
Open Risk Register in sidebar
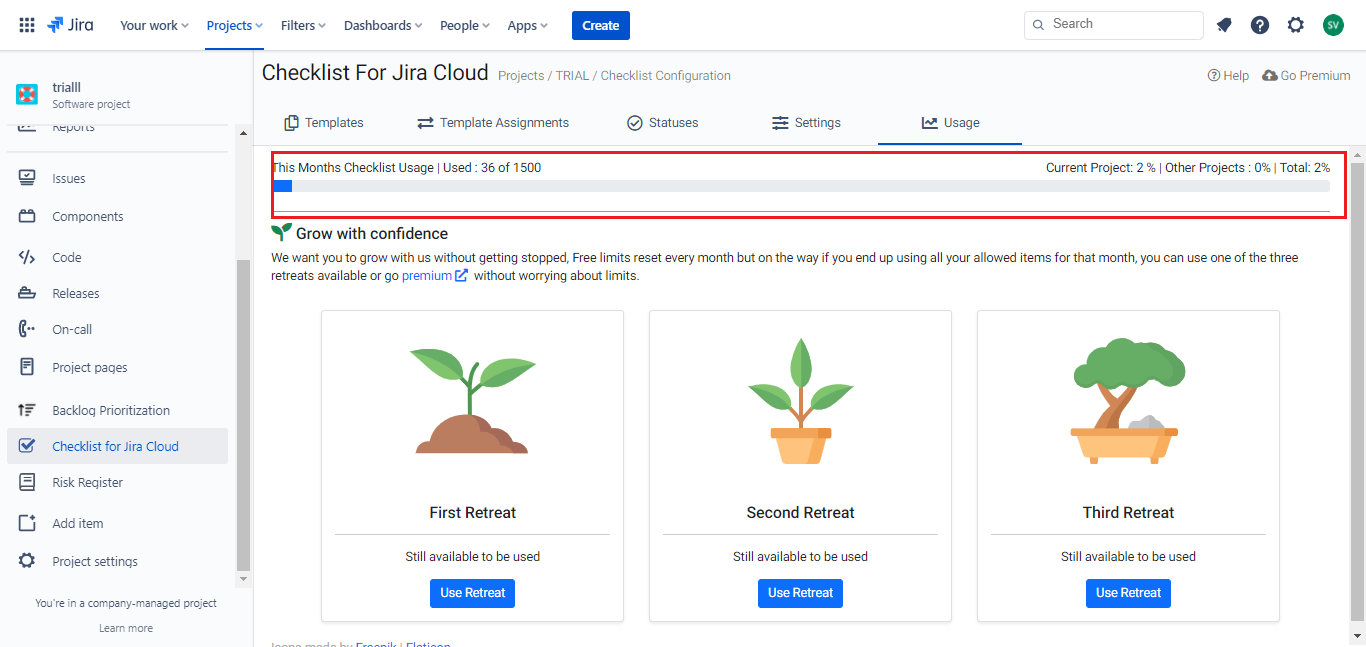(87, 482)
